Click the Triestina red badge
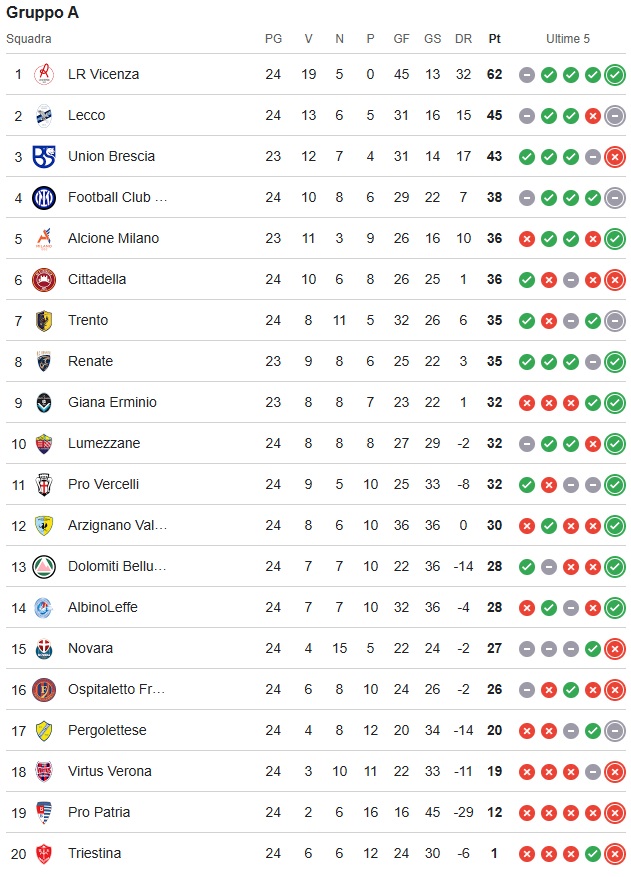 (x=44, y=853)
